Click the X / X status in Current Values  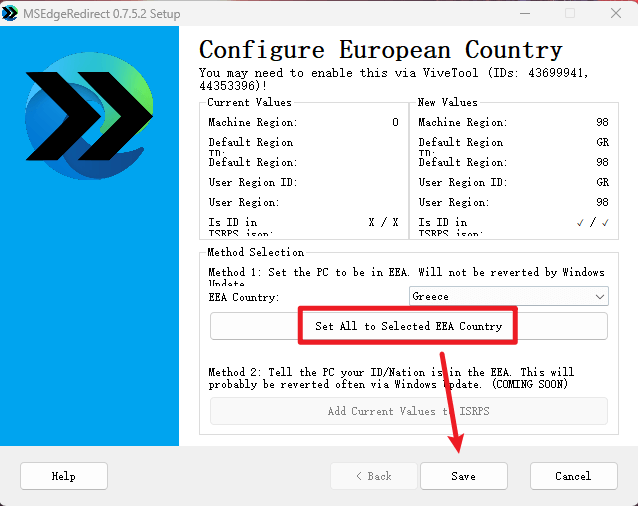click(x=383, y=222)
